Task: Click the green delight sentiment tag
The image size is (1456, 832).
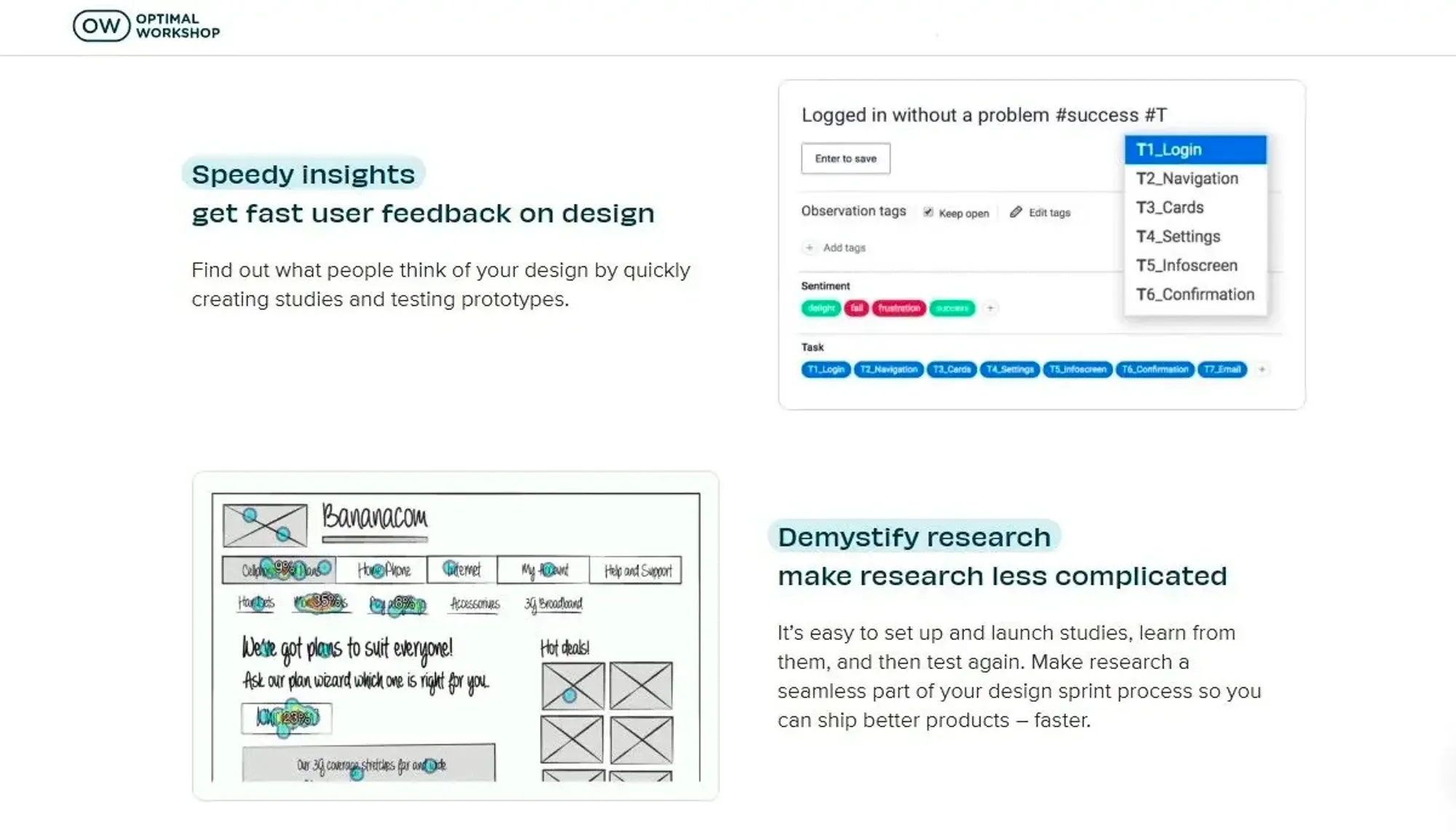Action: (821, 308)
